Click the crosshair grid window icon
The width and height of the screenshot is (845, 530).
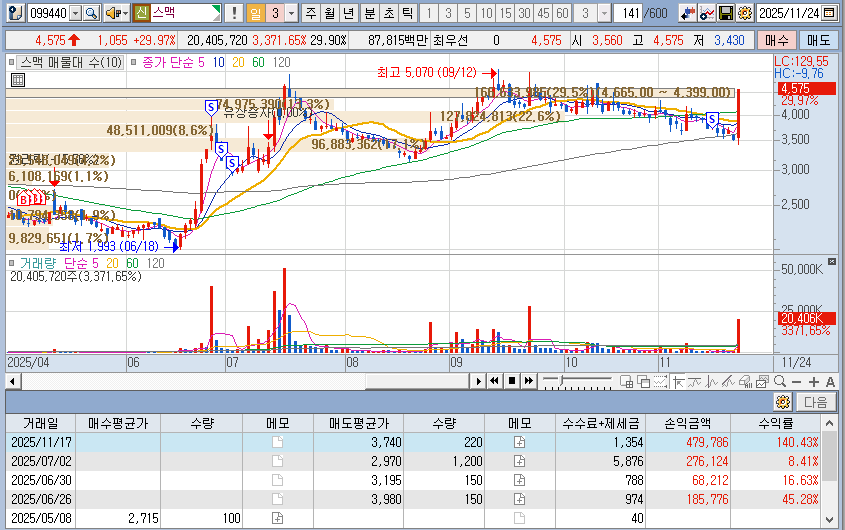click(x=626, y=382)
